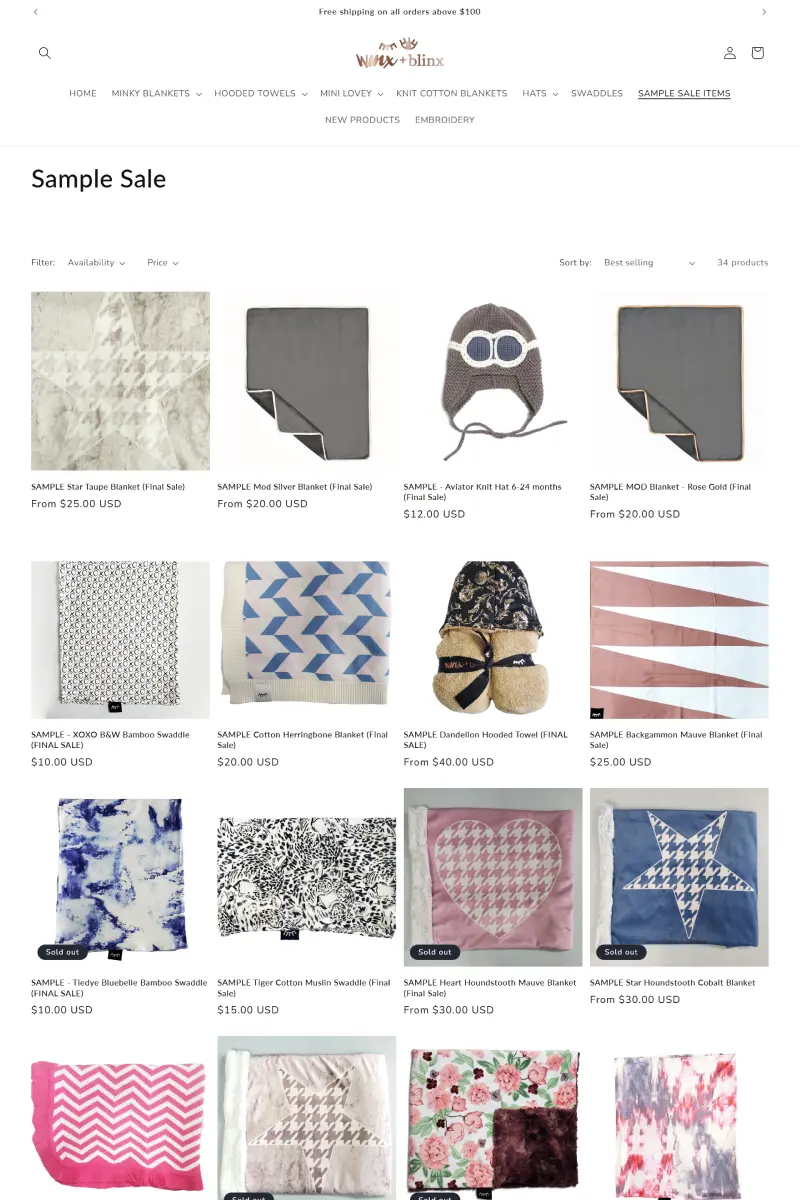Image resolution: width=800 pixels, height=1200 pixels.
Task: Open SAMPLE Star Taupe Blanket product link
Action: tap(108, 487)
